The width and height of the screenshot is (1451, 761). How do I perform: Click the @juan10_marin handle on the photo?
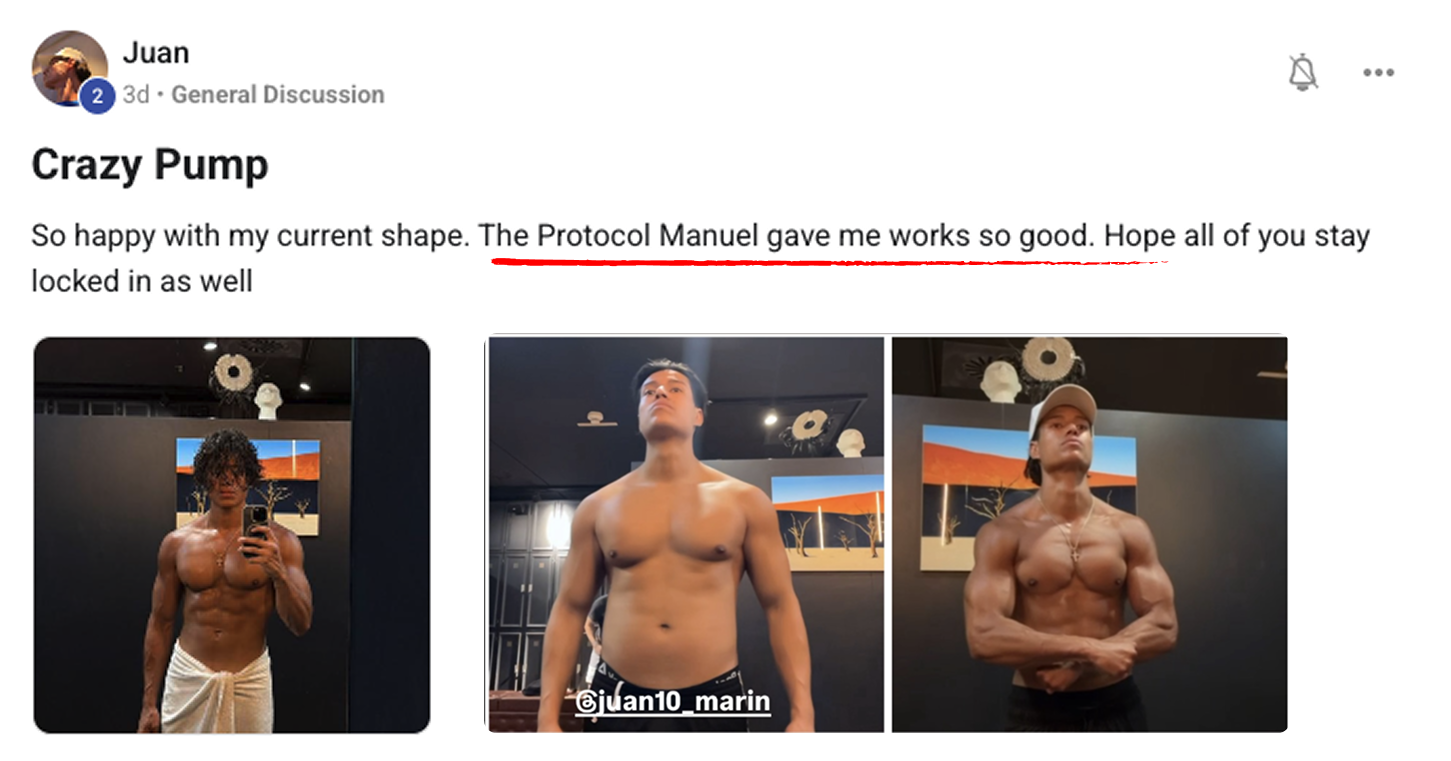click(x=673, y=702)
